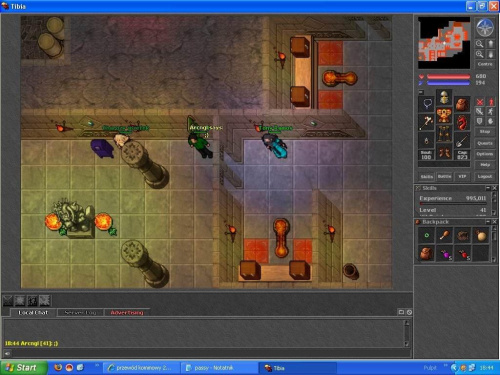500x375 pixels.
Task: Enable chase opponent mode
Action: tap(490, 111)
